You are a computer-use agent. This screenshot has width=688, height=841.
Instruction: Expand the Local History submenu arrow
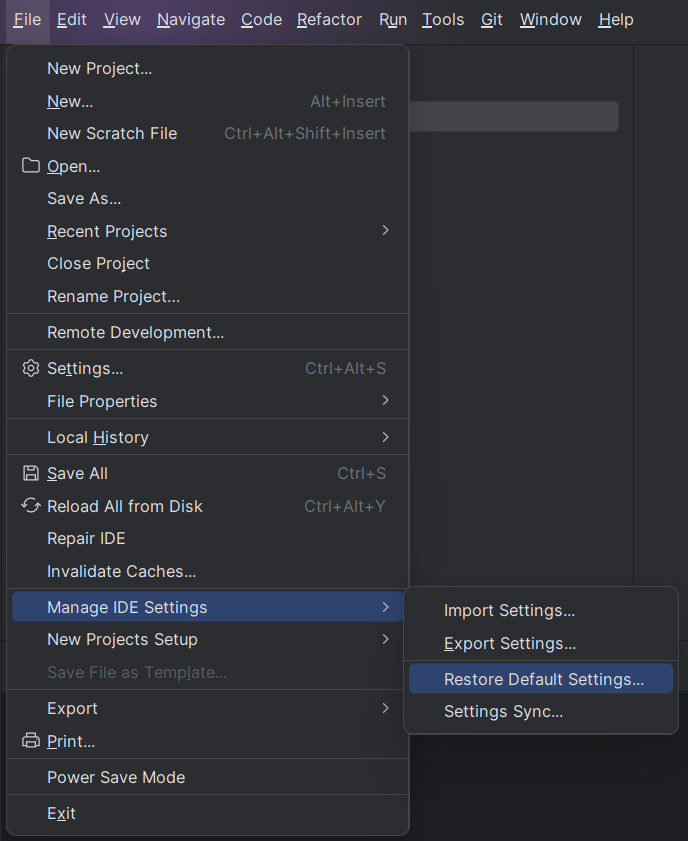(x=385, y=437)
